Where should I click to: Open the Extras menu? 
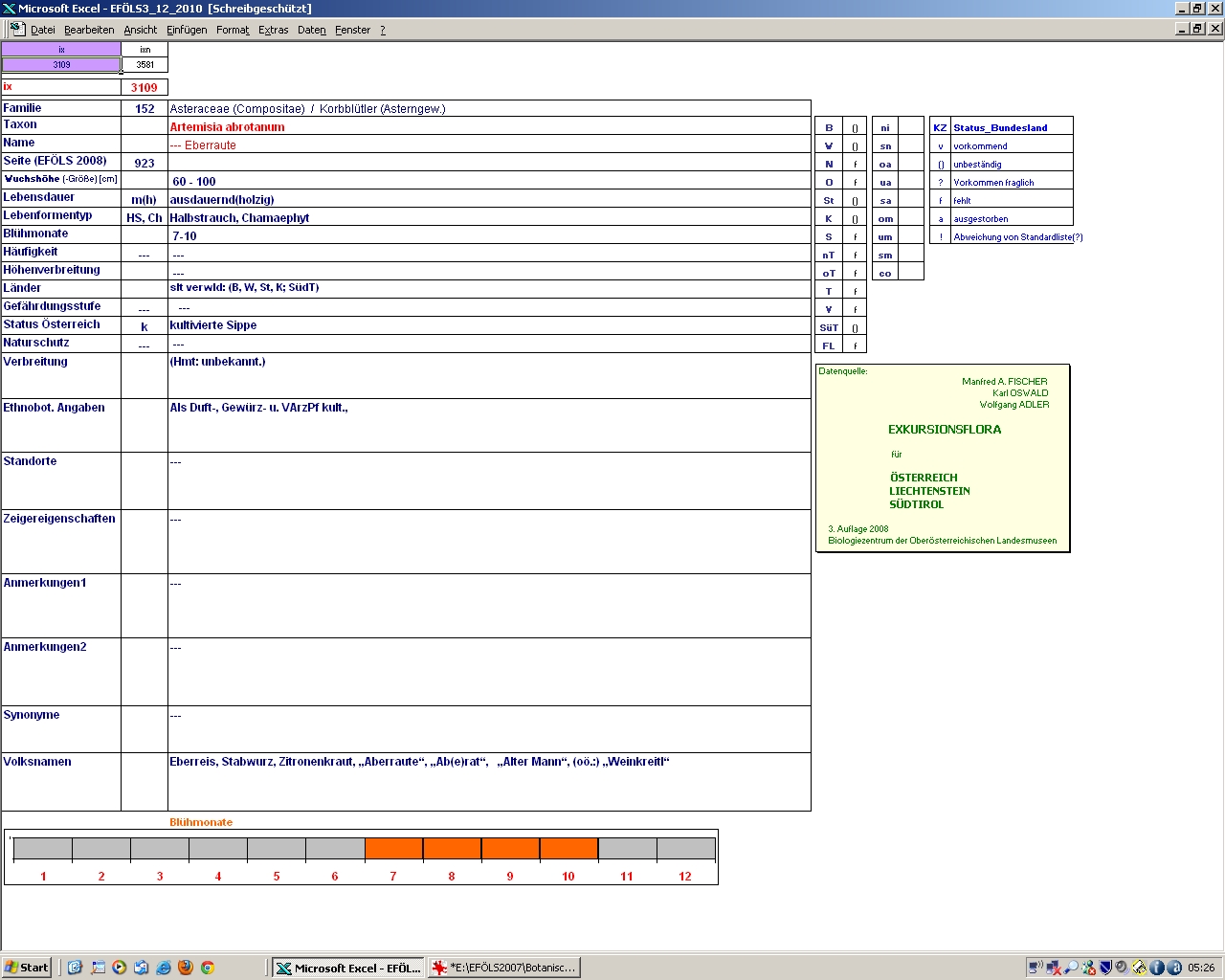pyautogui.click(x=274, y=30)
